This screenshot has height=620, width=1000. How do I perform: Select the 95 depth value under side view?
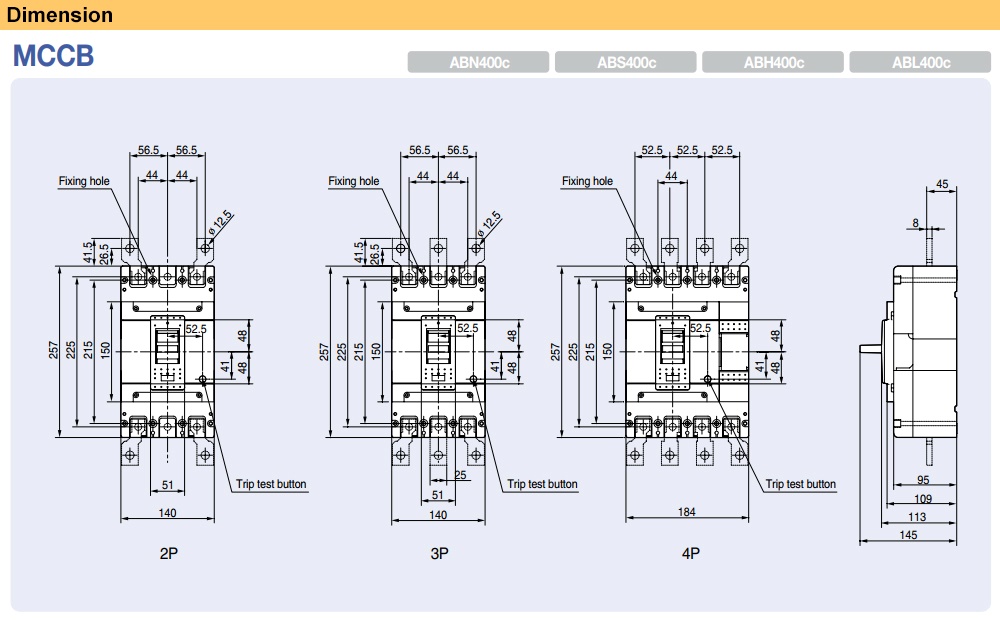[923, 480]
